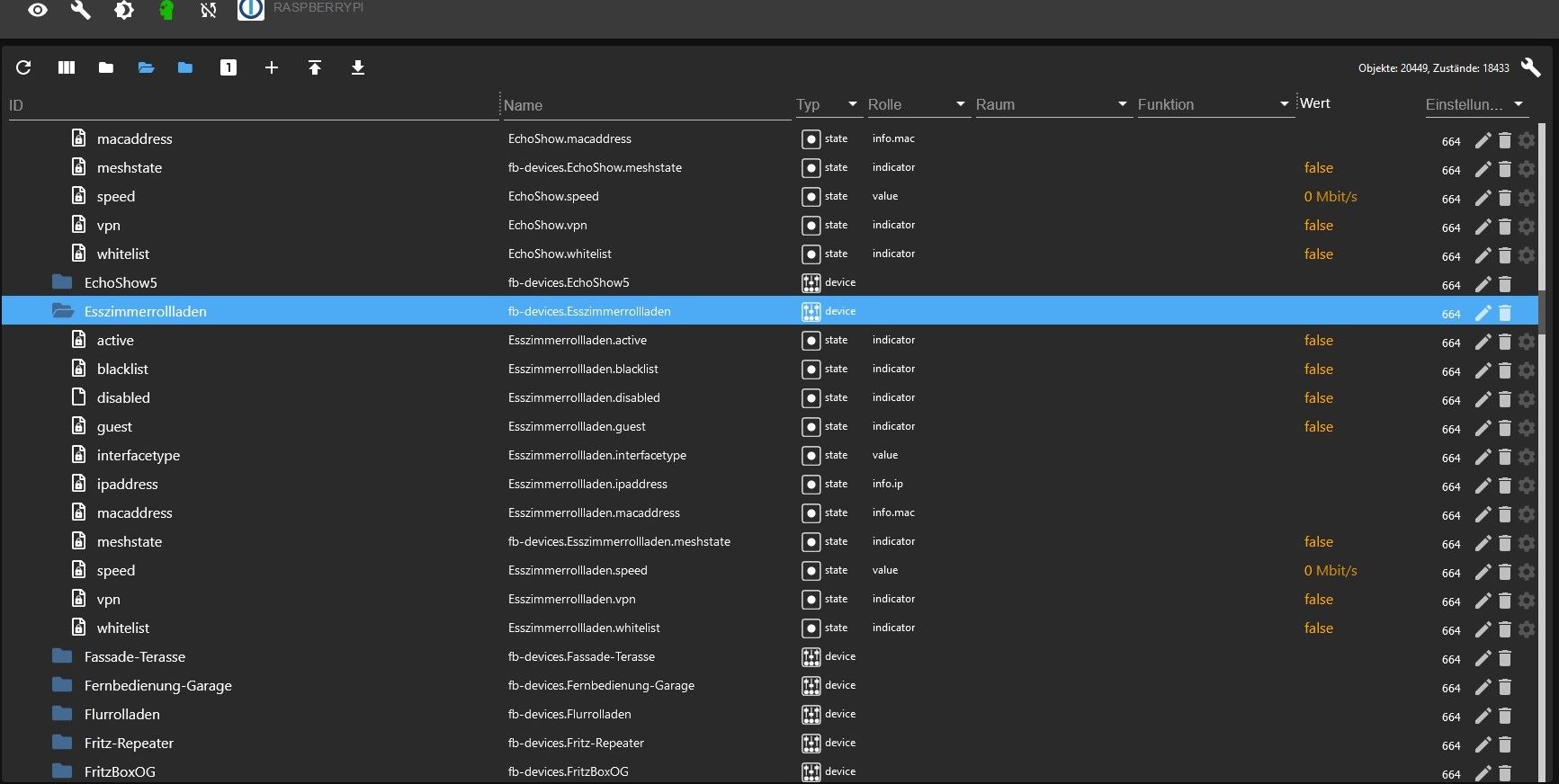
Task: Edit FritzBoxOG device with pencil icon
Action: point(1483,773)
